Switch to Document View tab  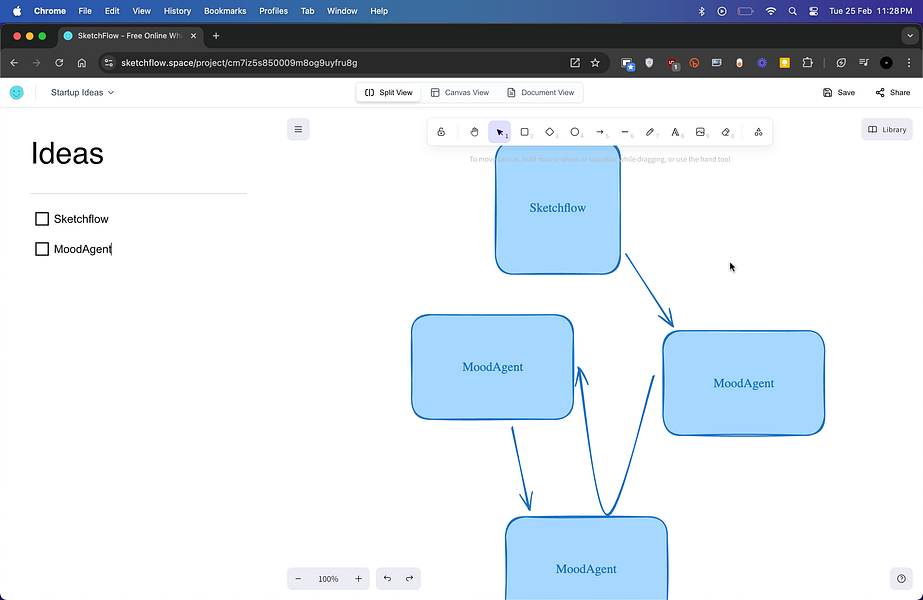tap(541, 93)
